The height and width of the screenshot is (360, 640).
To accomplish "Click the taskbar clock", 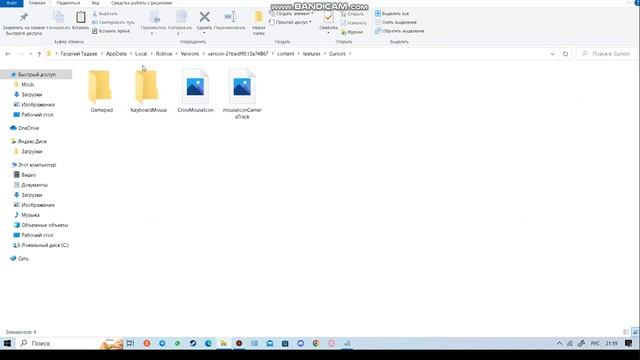I will point(611,344).
